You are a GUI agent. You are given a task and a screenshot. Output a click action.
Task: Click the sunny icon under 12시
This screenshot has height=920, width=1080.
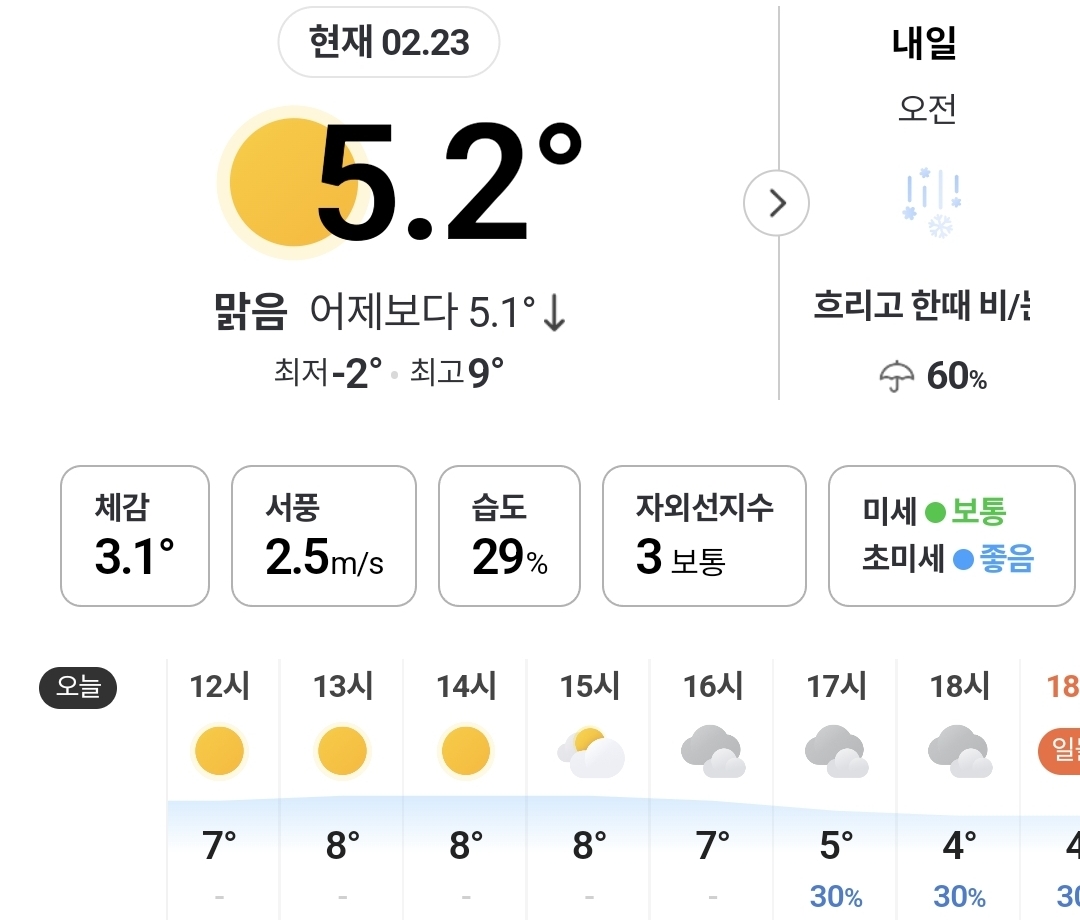pyautogui.click(x=220, y=752)
